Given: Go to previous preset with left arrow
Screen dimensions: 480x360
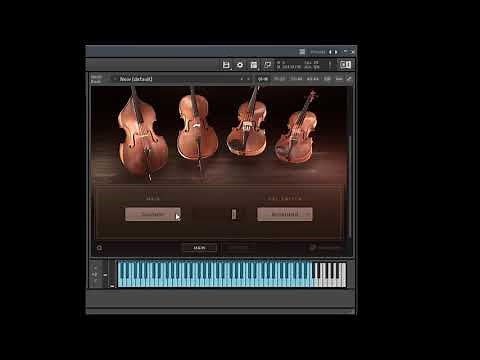Looking at the screenshot, I should (x=330, y=52).
